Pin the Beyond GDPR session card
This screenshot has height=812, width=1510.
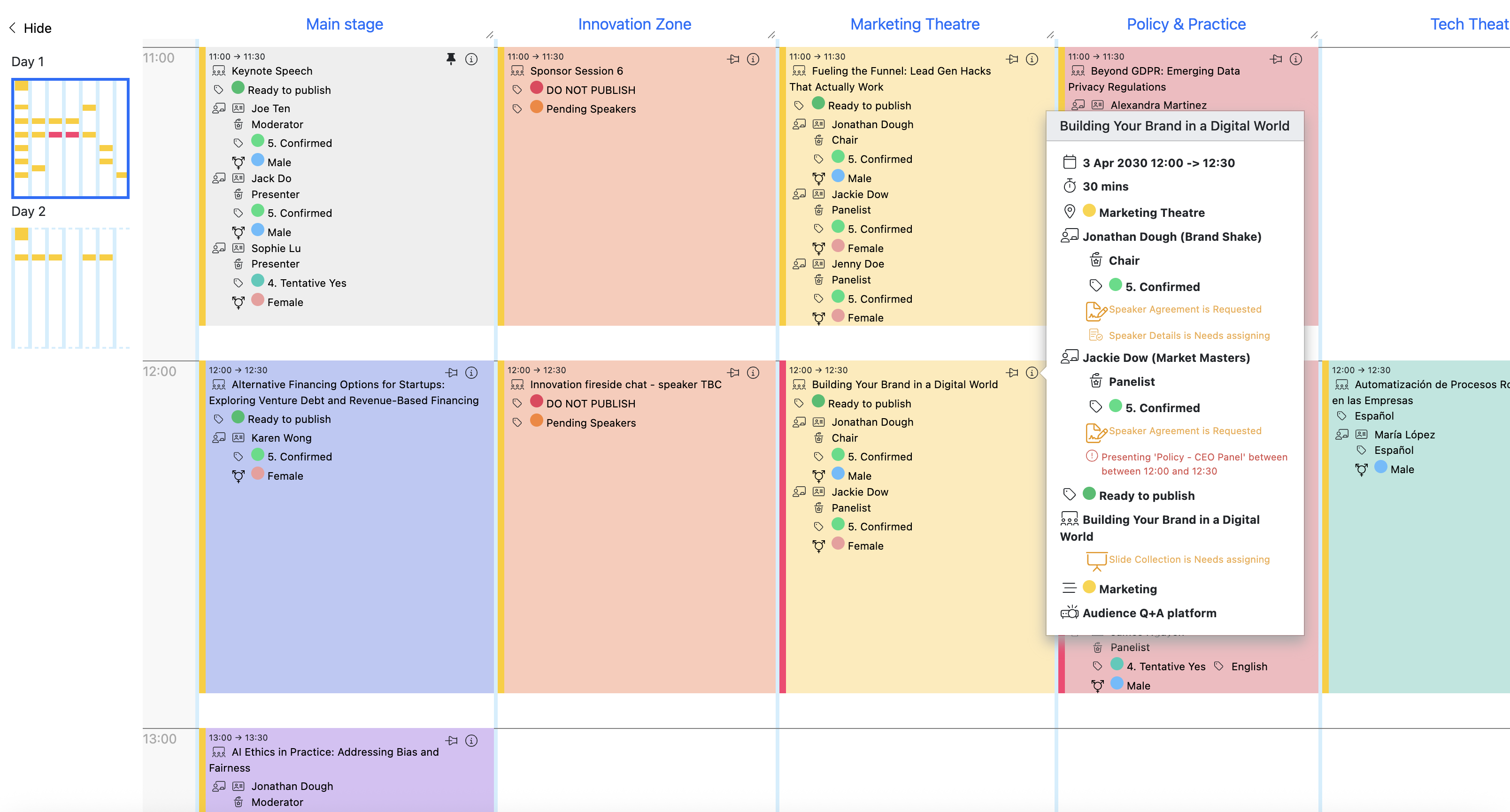click(x=1276, y=59)
